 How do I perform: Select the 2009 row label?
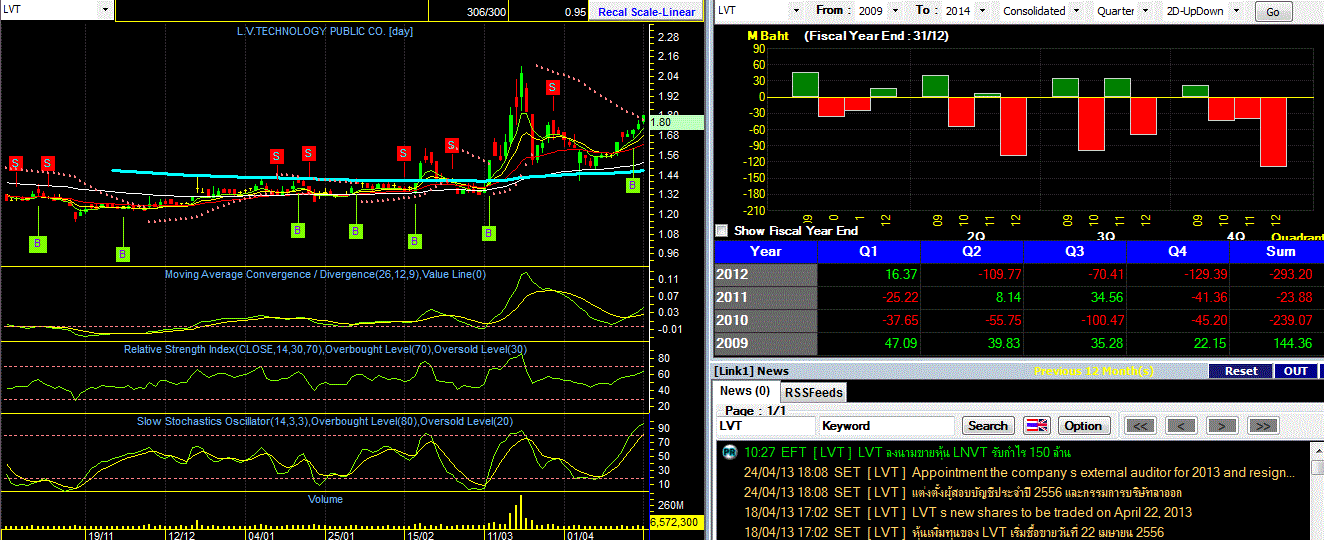(766, 344)
